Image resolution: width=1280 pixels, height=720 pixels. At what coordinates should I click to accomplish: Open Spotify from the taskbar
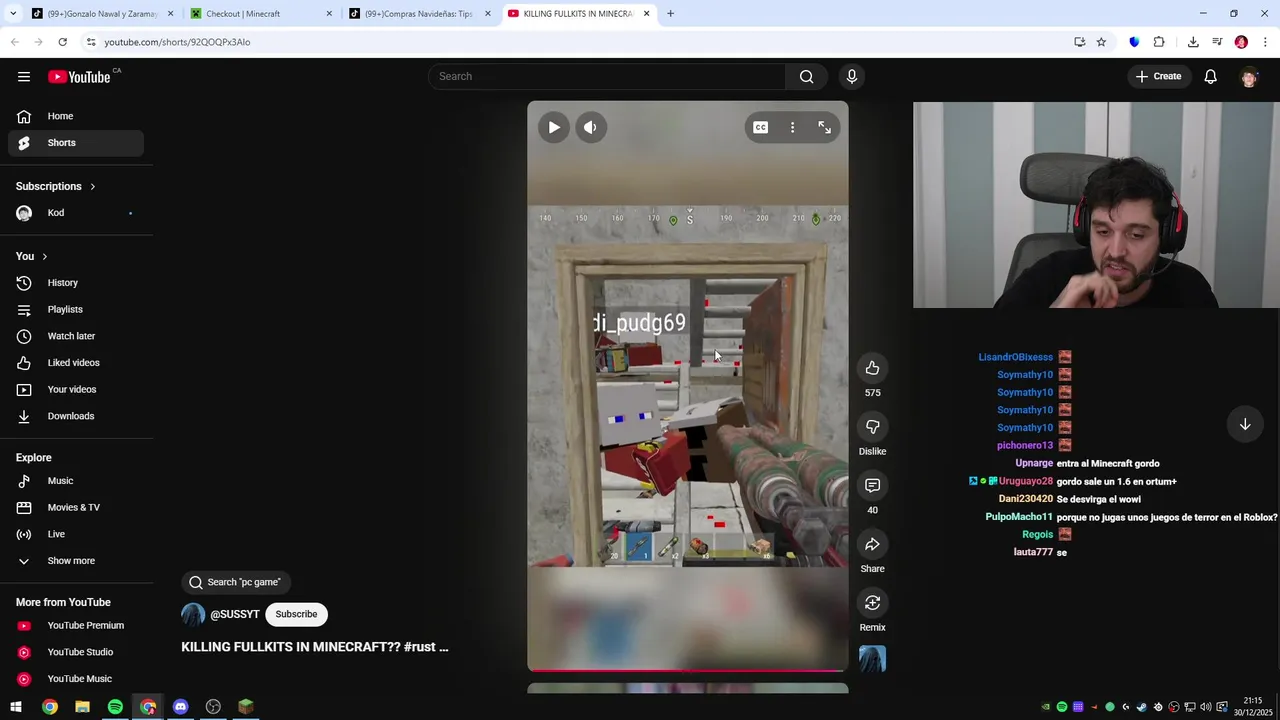(x=115, y=707)
